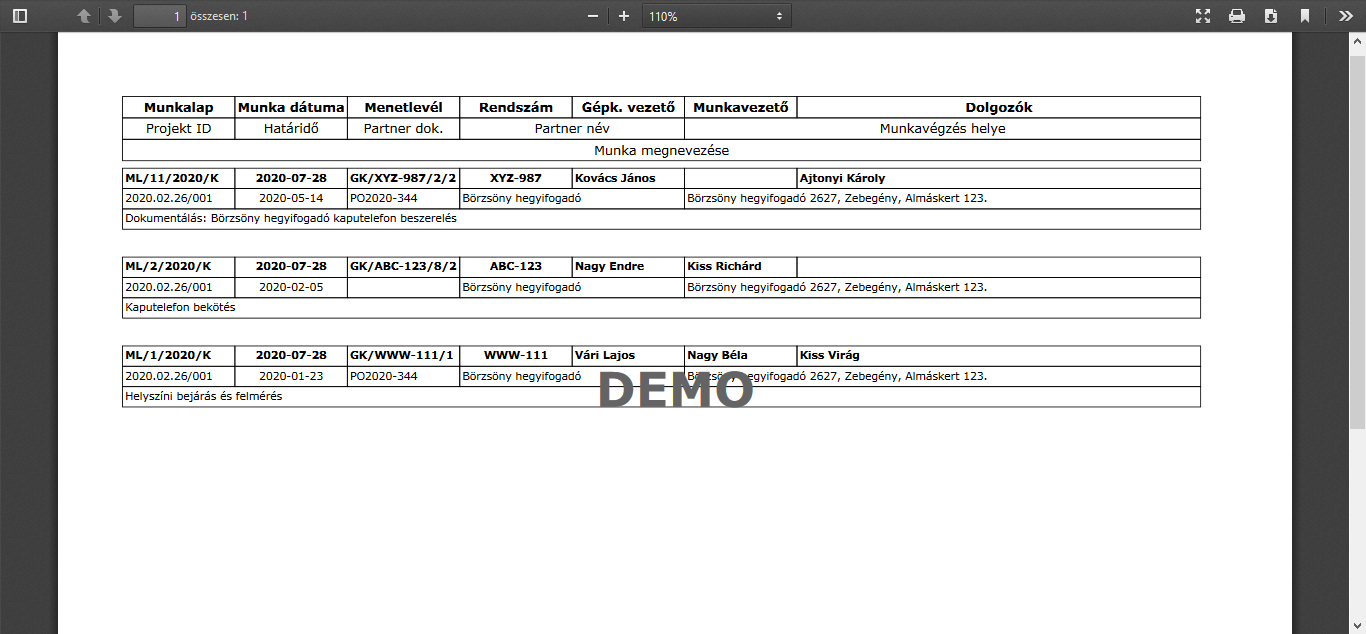Click the bookmark current view icon

(x=1305, y=16)
